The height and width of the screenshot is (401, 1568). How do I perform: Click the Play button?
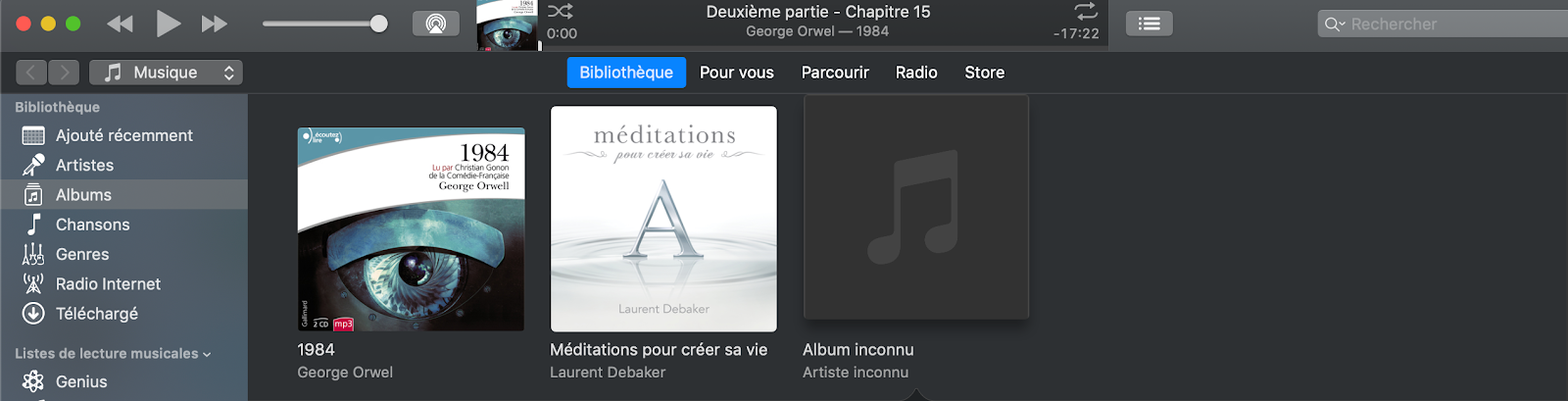click(169, 24)
